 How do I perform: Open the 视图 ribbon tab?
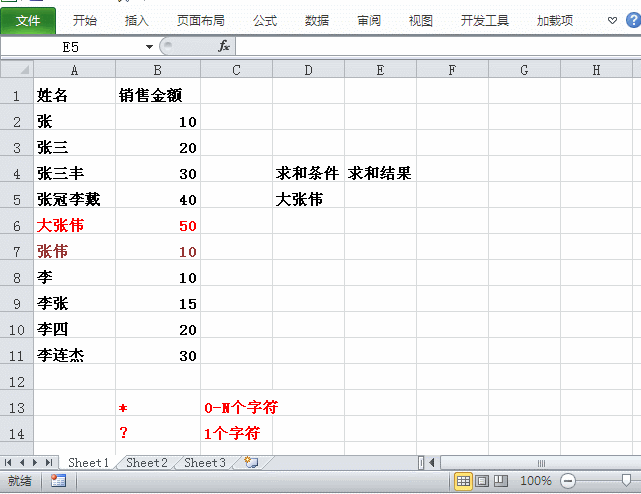(x=421, y=20)
